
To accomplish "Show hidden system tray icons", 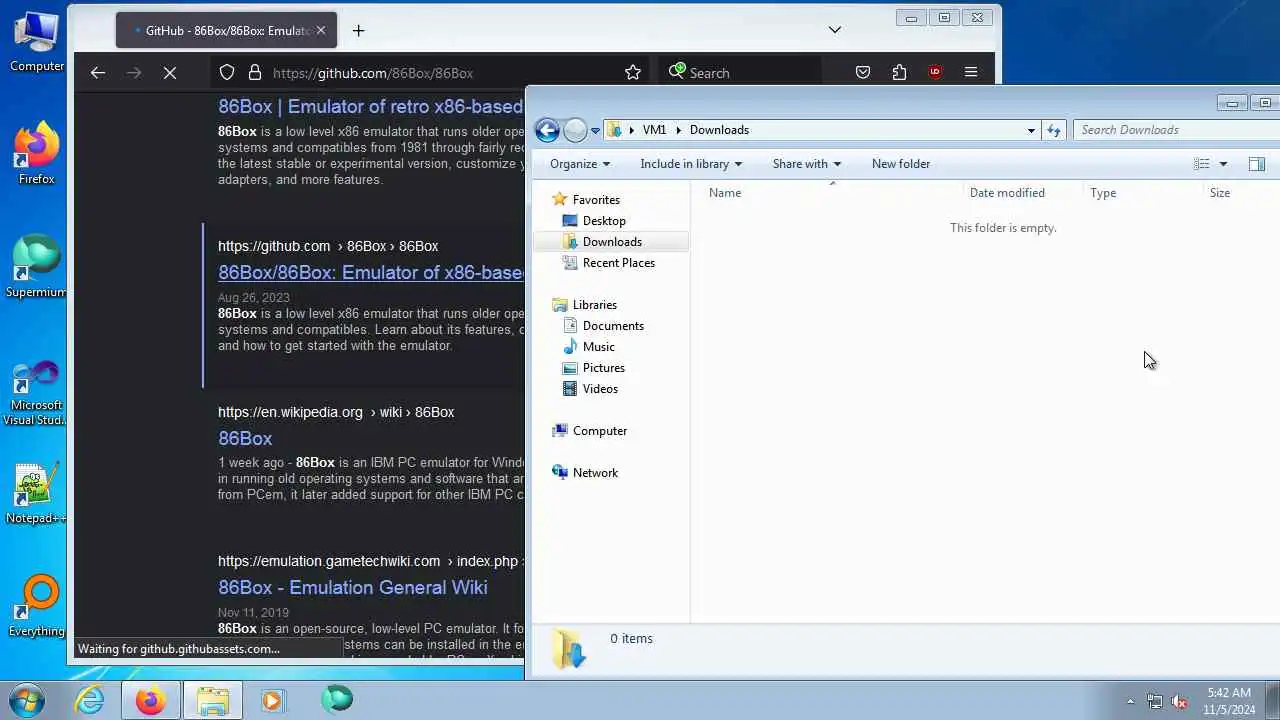I will tap(1130, 701).
